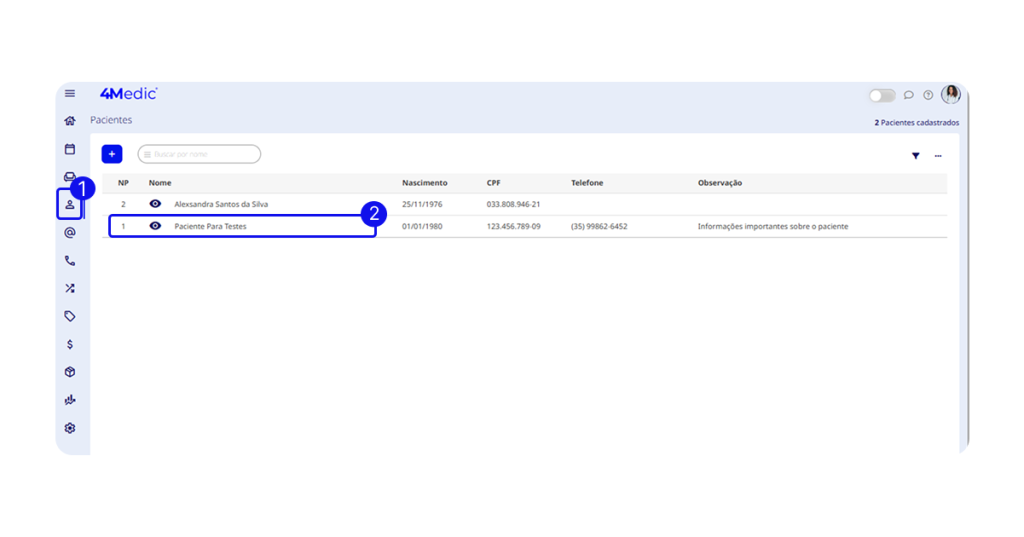Click the box inventory sidebar icon
Screen dimensions: 1024x537
(70, 372)
